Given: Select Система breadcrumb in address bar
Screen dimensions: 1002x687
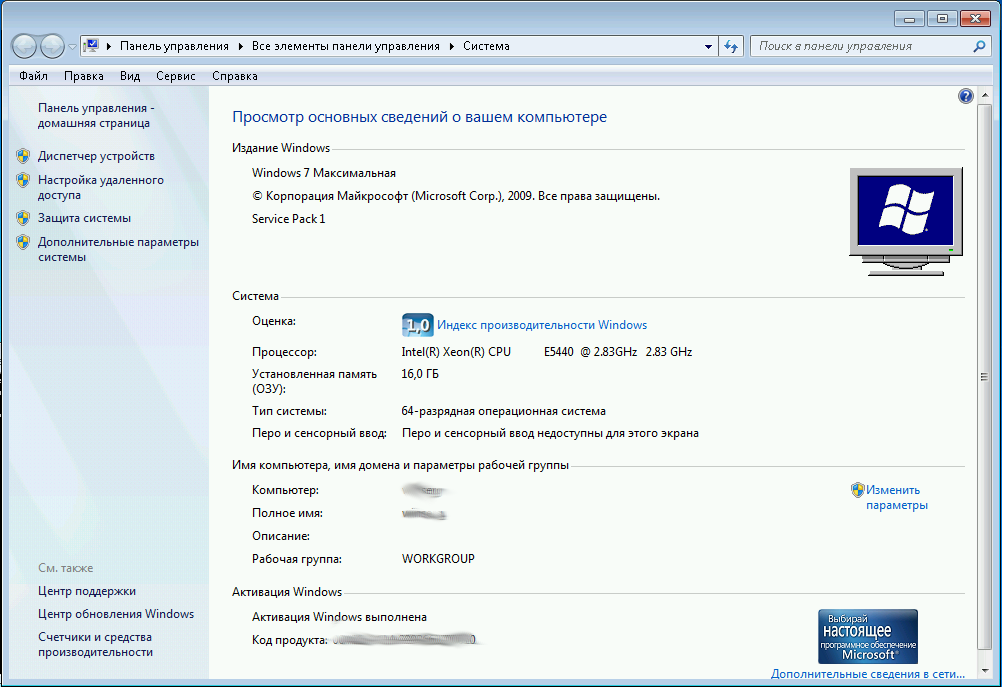Looking at the screenshot, I should coord(486,46).
